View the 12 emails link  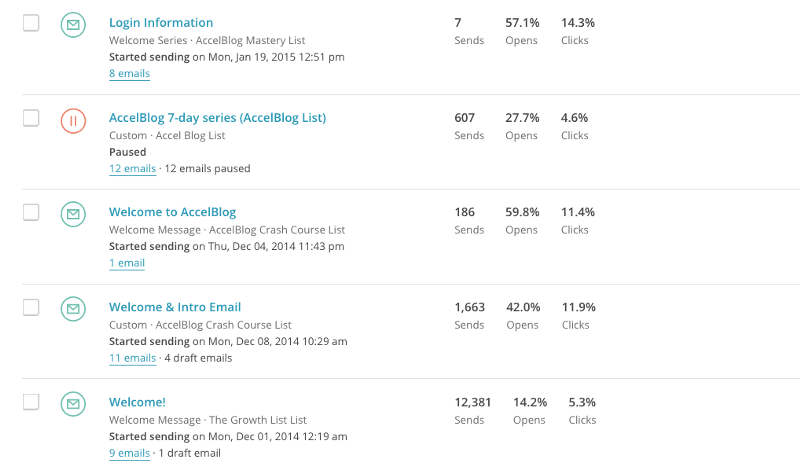coord(132,169)
